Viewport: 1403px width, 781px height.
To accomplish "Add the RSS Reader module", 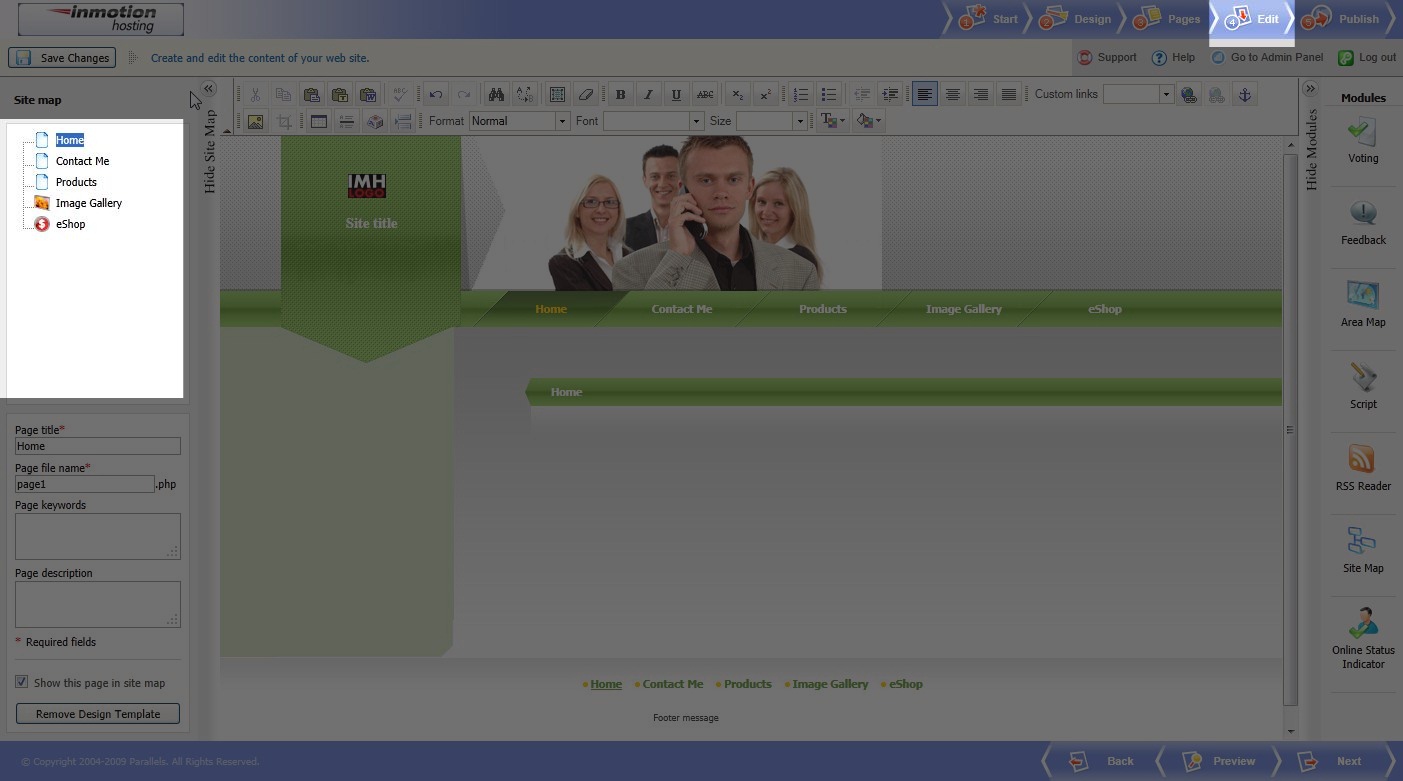I will [x=1363, y=469].
